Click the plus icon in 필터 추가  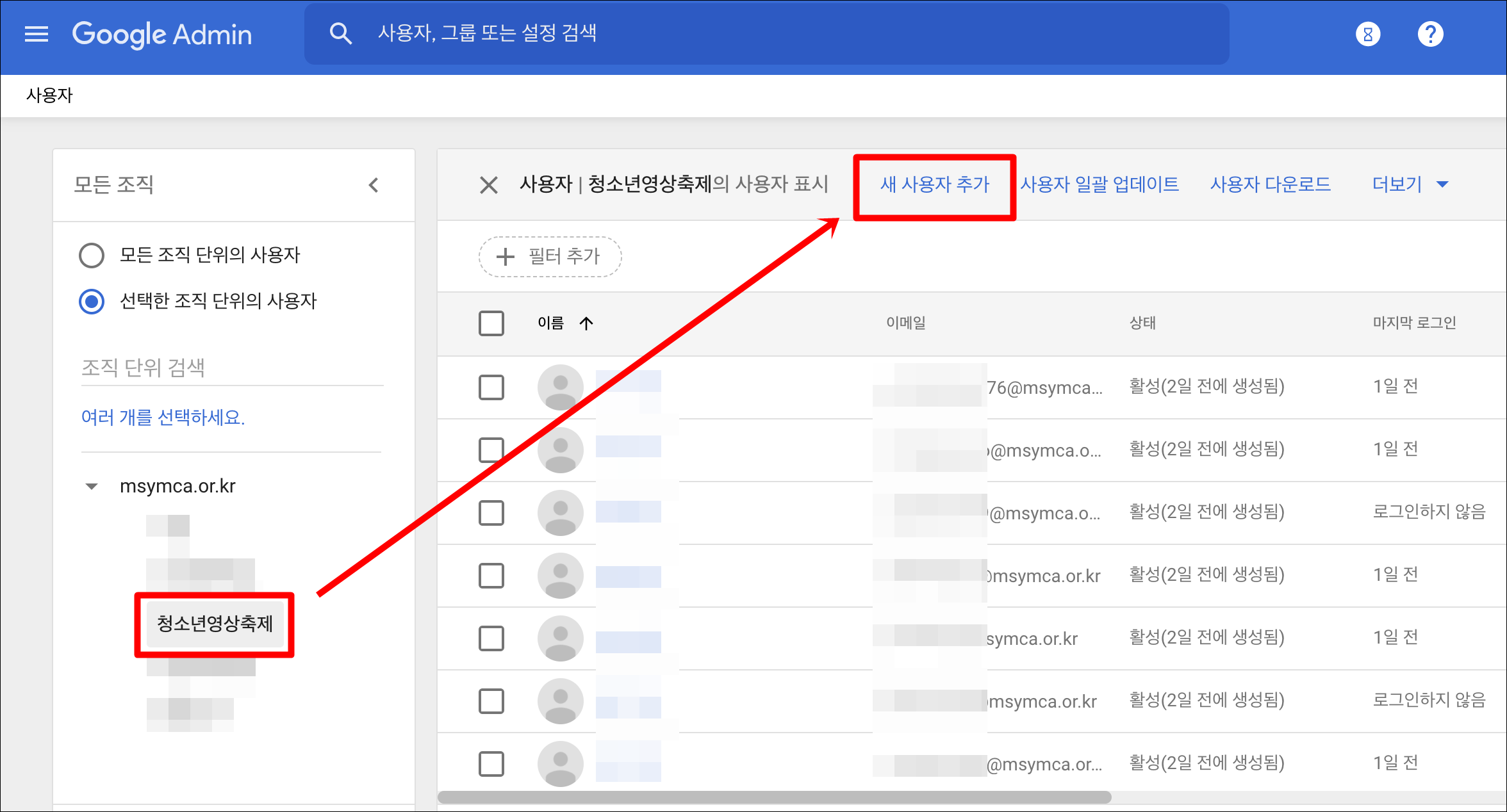506,257
